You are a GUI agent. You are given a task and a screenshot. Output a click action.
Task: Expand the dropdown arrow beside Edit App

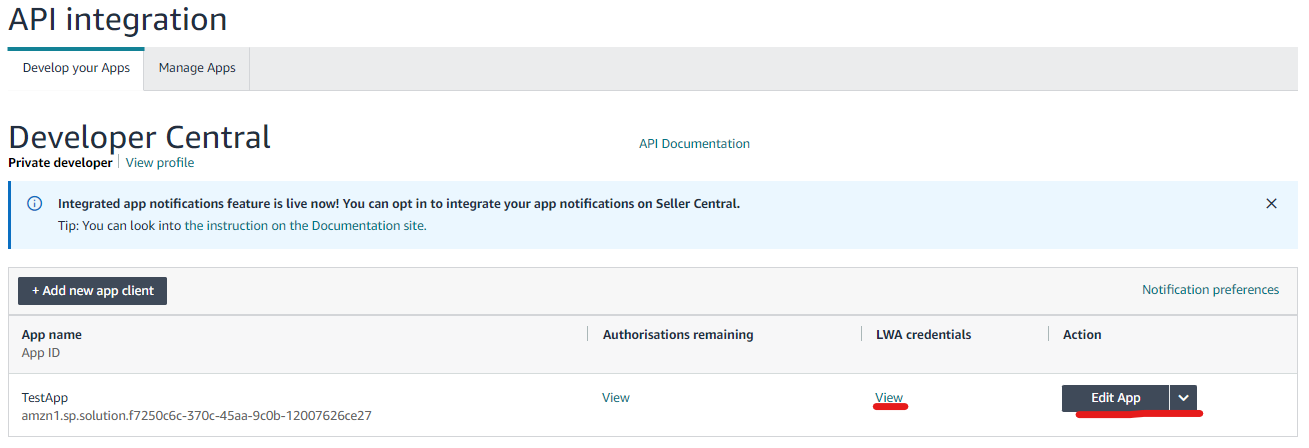coord(1184,398)
